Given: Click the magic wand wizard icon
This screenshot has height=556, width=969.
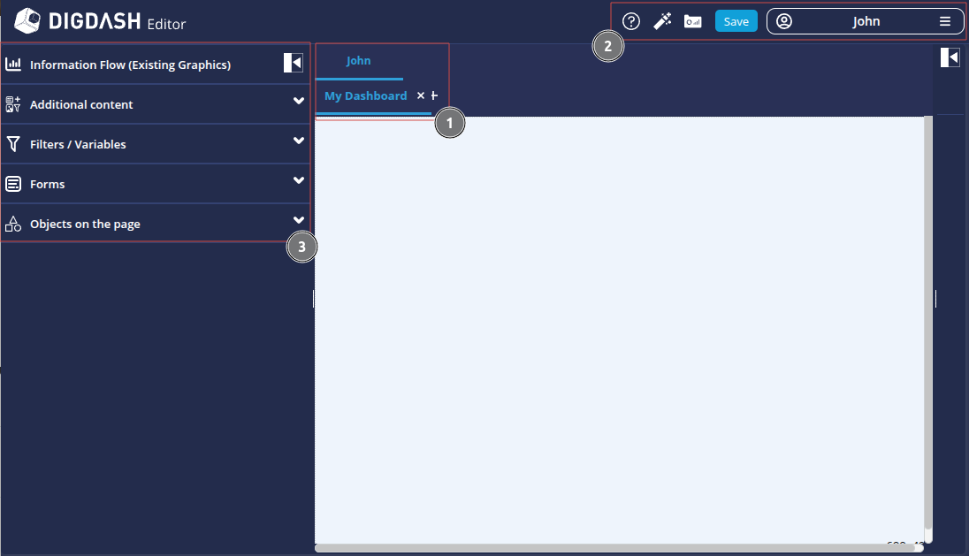Looking at the screenshot, I should (662, 22).
